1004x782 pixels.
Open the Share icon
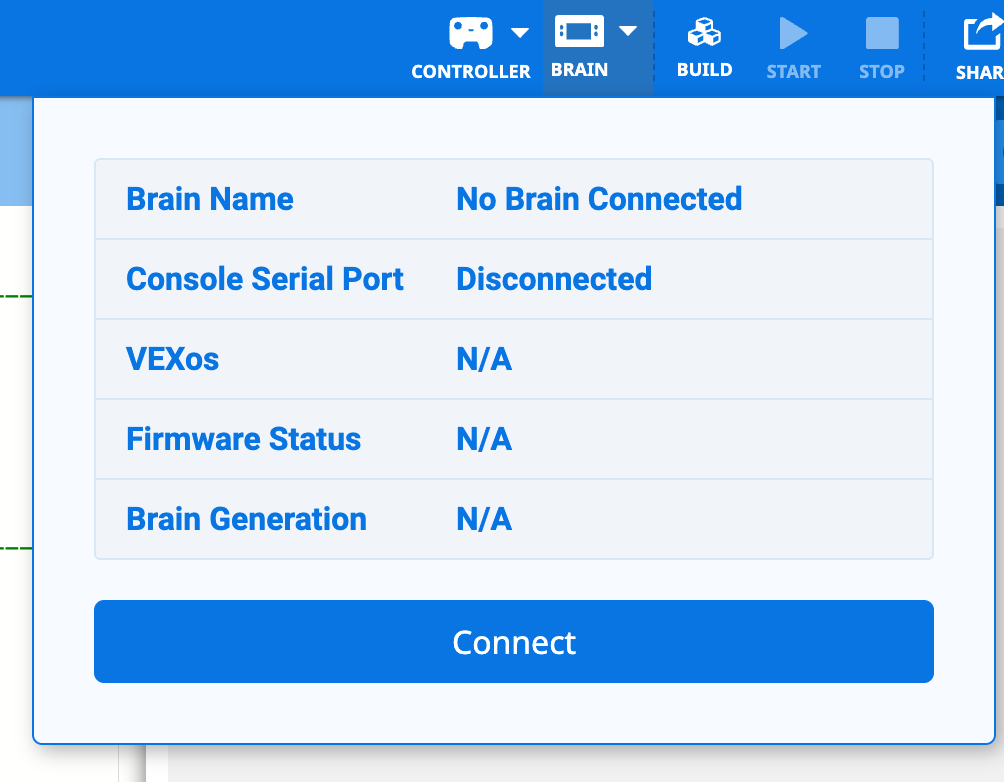pyautogui.click(x=980, y=33)
